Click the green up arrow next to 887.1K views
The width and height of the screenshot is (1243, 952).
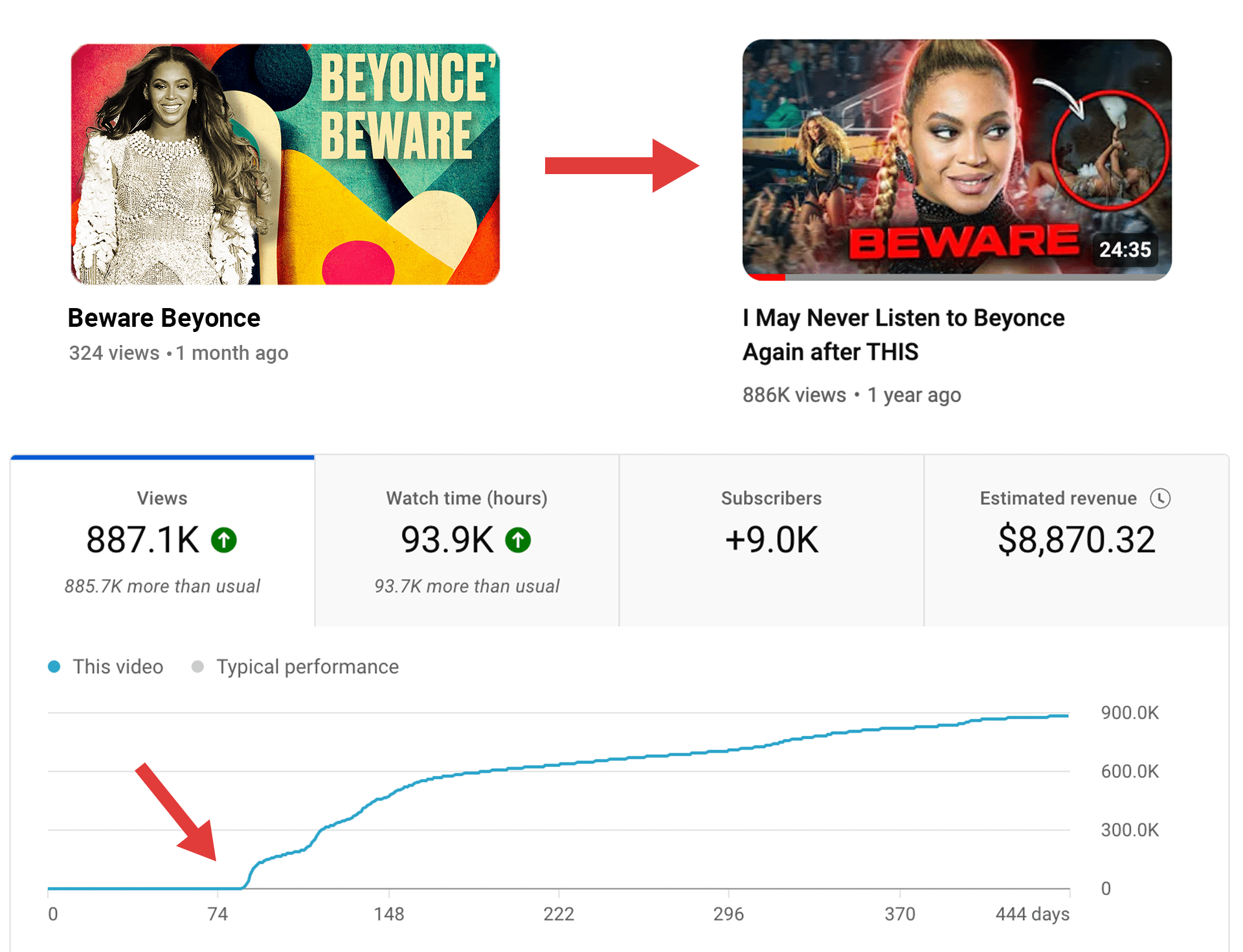(224, 540)
